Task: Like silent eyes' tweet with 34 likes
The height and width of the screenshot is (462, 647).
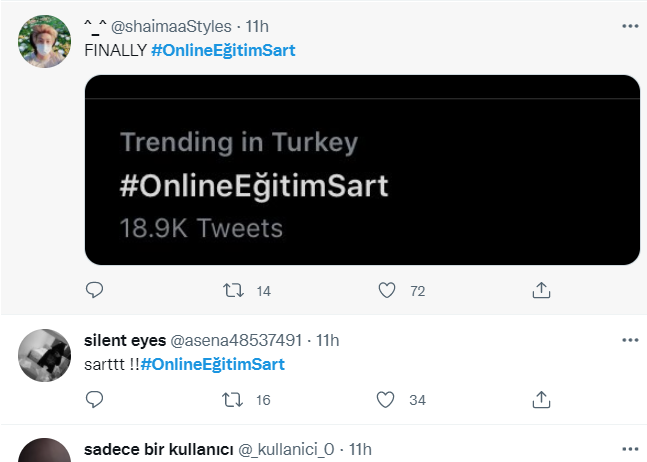Action: 385,400
